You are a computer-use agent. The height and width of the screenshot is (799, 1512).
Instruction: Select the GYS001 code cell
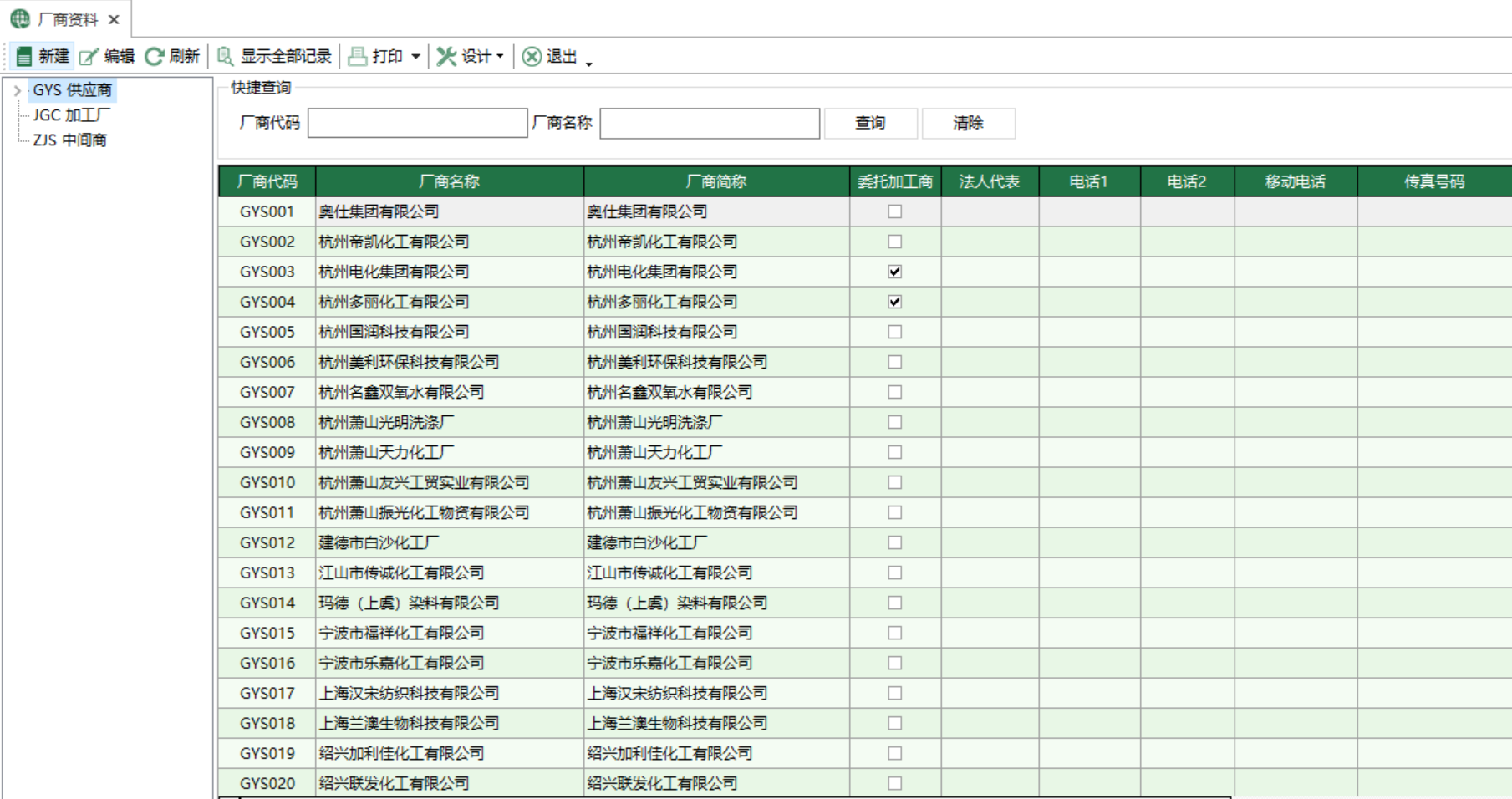pos(267,211)
